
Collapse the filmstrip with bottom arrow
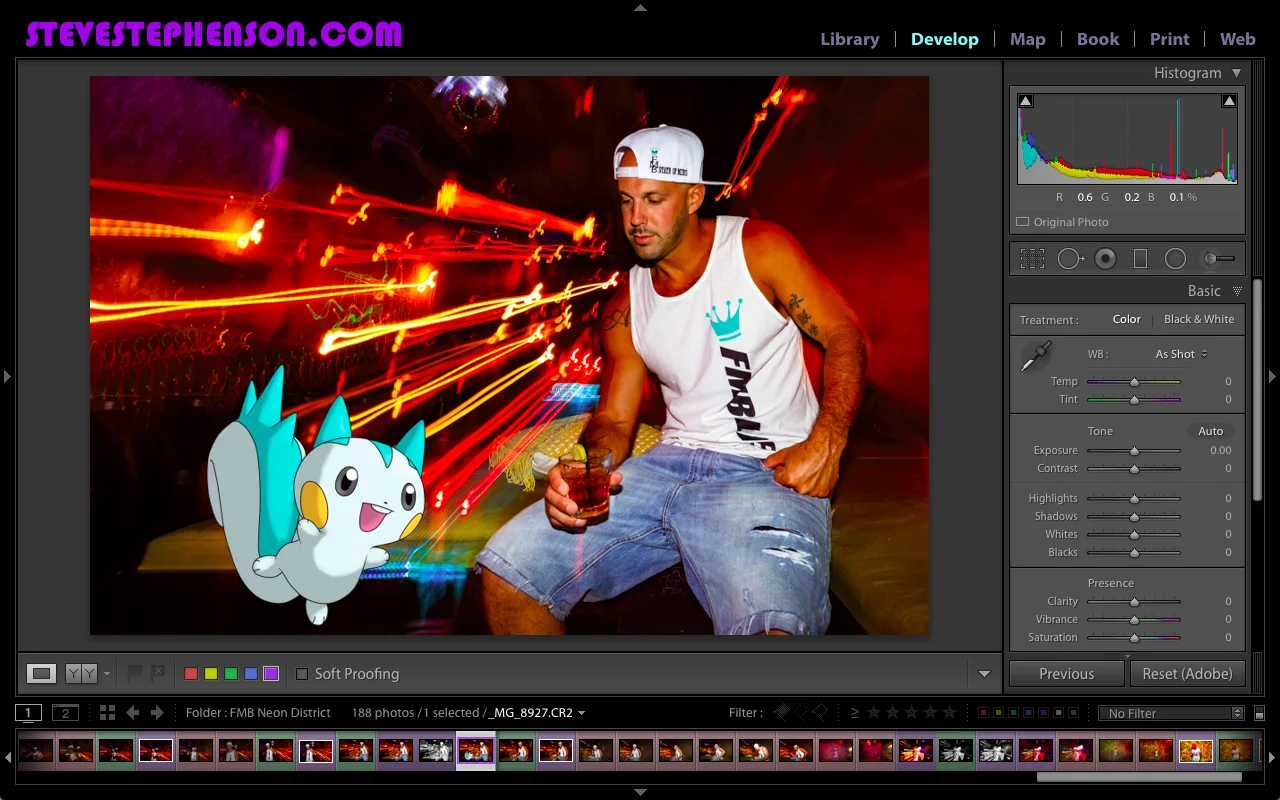(x=640, y=793)
